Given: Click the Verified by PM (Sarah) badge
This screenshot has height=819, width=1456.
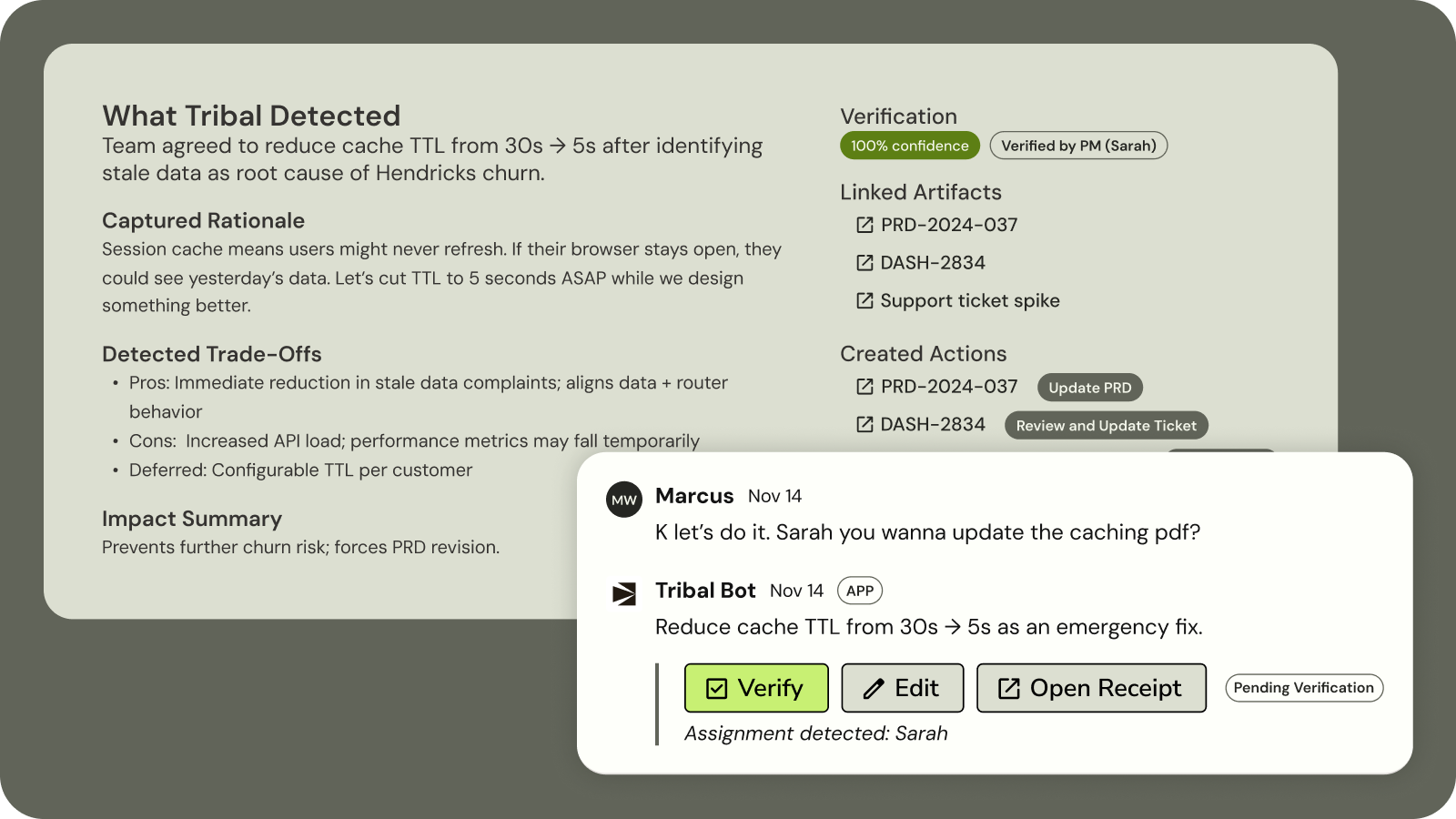Looking at the screenshot, I should tap(1079, 145).
